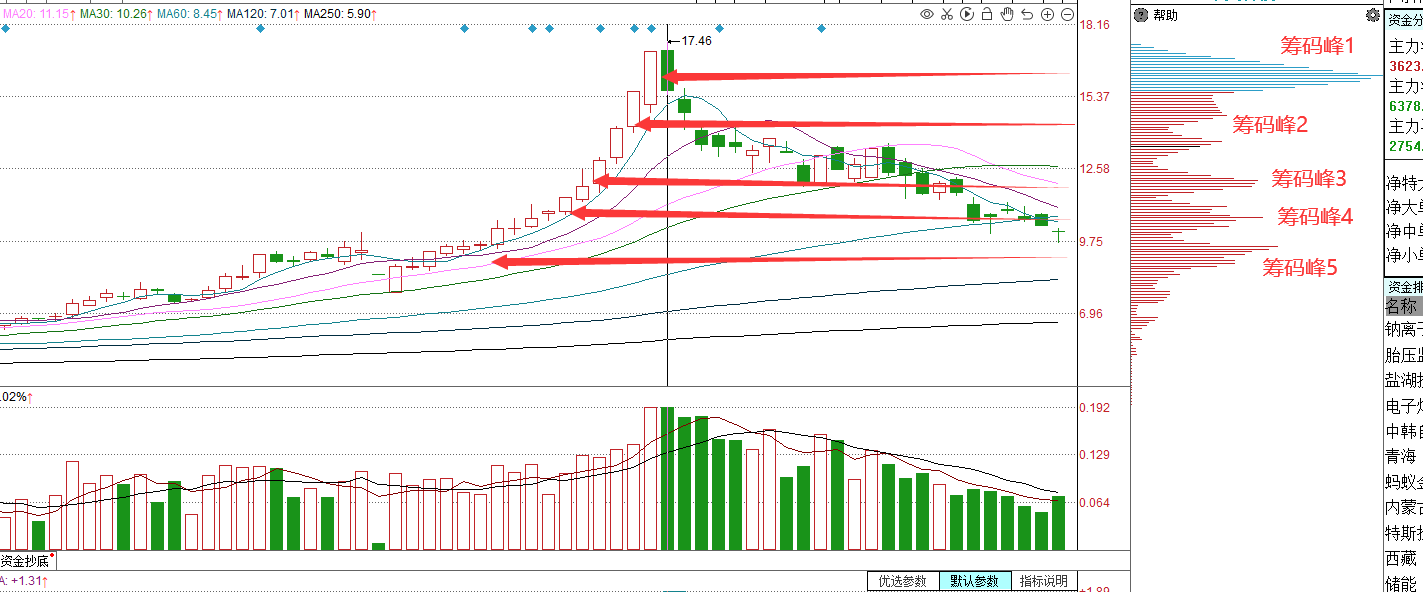This screenshot has height=592, width=1423.
Task: Click the eye visibility icon in chart toolbar
Action: click(927, 15)
